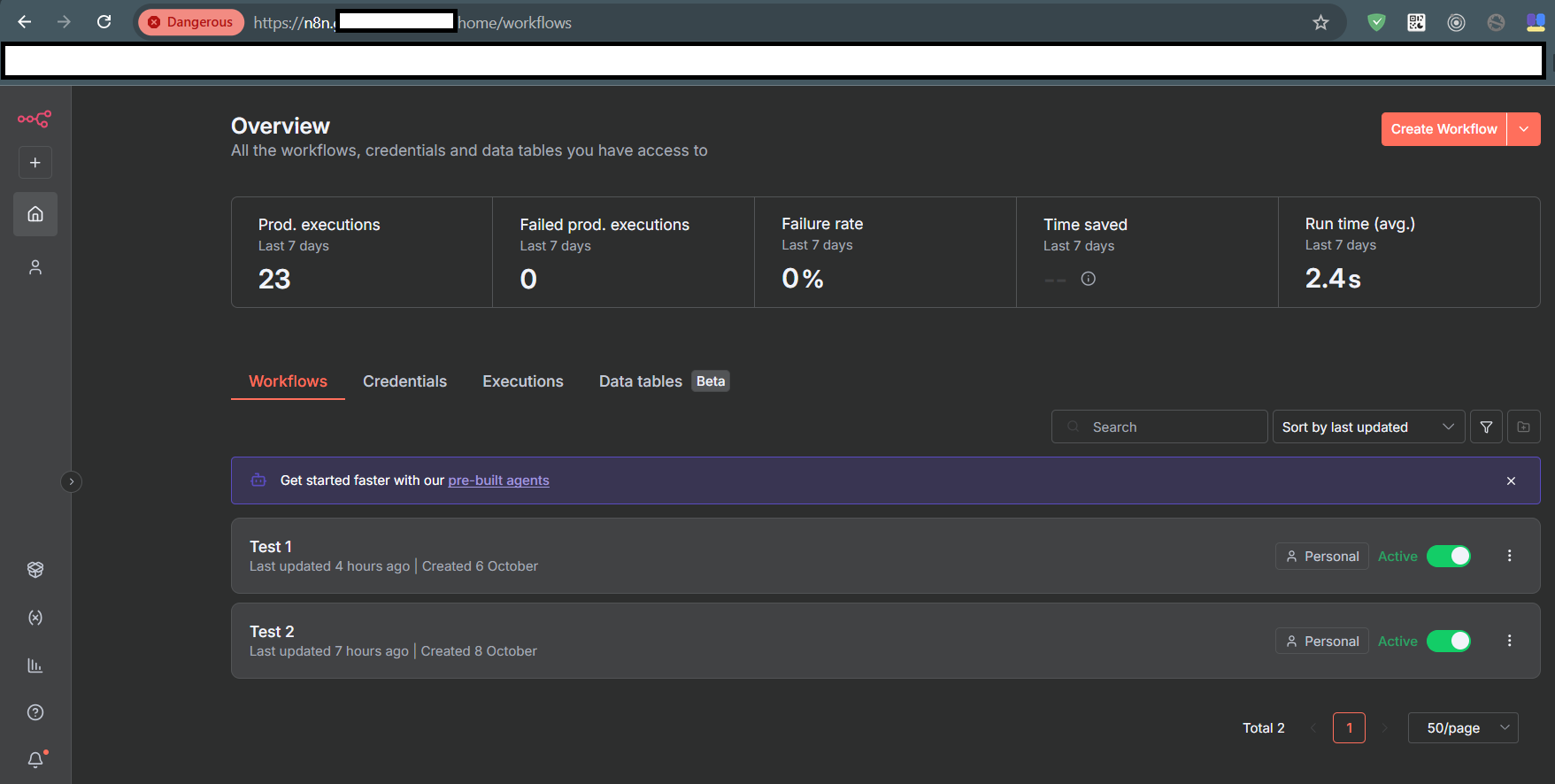Click the plus icon in sidebar
Image resolution: width=1555 pixels, height=784 pixels.
point(35,163)
